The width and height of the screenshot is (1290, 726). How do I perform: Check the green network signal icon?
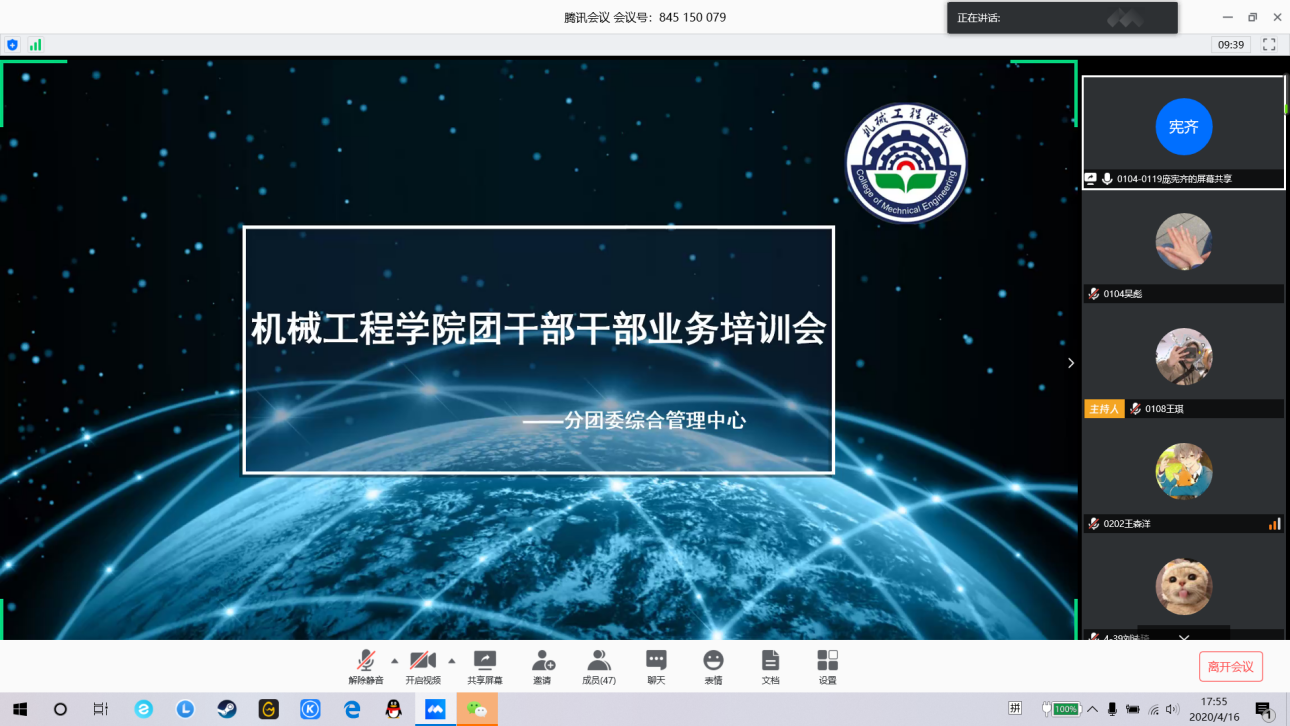(x=35, y=44)
